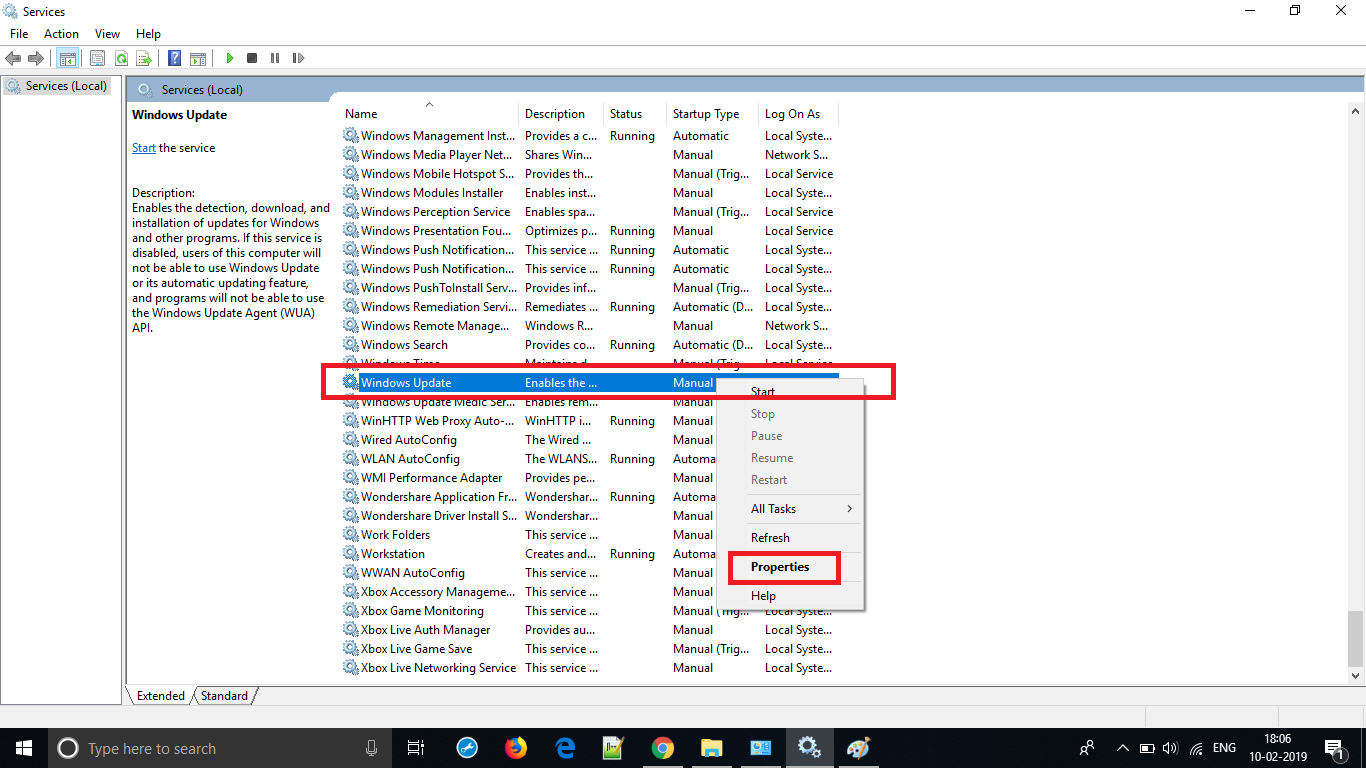
Task: Open the Action menu
Action: (61, 34)
